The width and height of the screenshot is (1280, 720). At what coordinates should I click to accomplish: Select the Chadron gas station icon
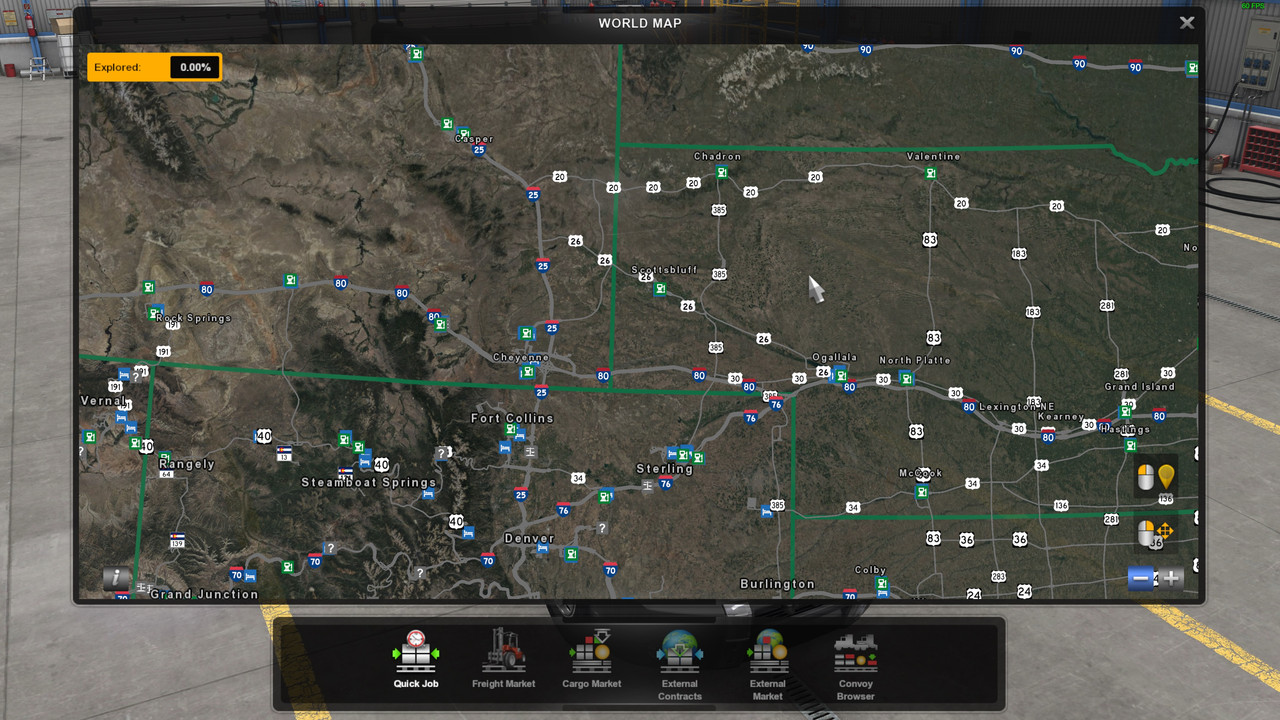pyautogui.click(x=721, y=173)
